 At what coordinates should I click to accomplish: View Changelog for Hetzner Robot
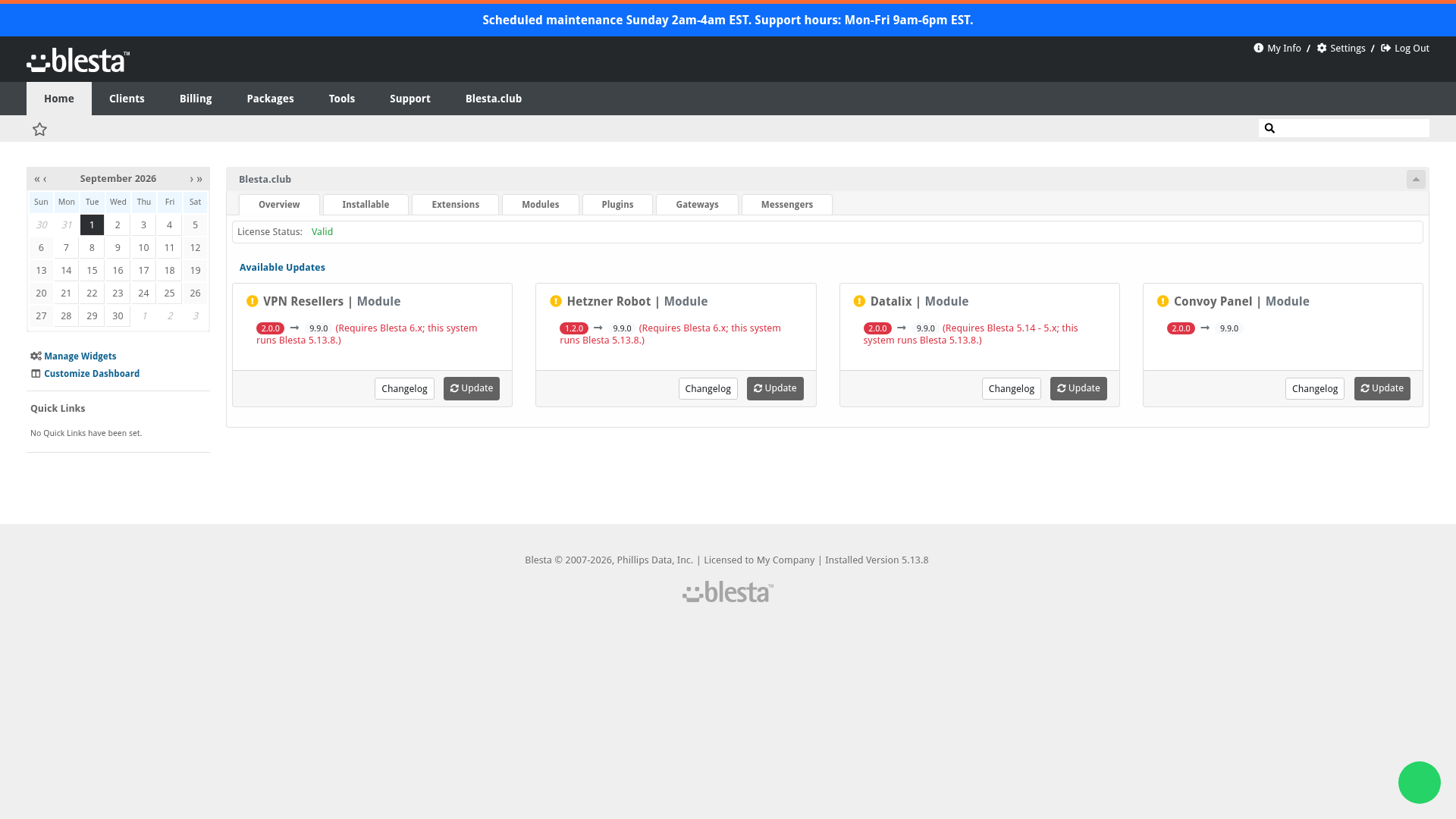(x=708, y=389)
